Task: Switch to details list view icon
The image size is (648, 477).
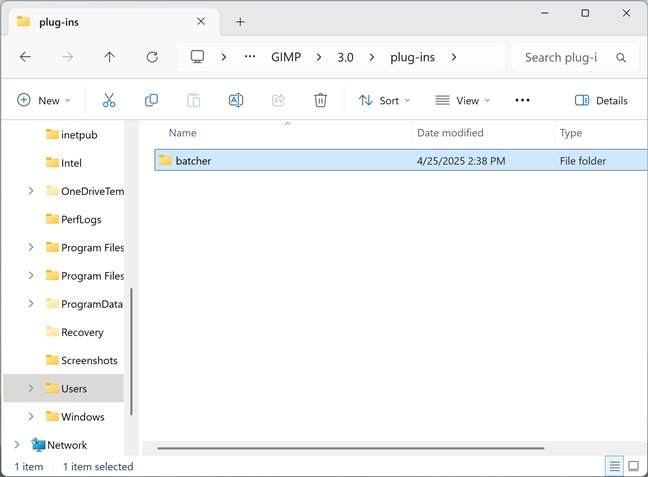Action: tap(615, 466)
